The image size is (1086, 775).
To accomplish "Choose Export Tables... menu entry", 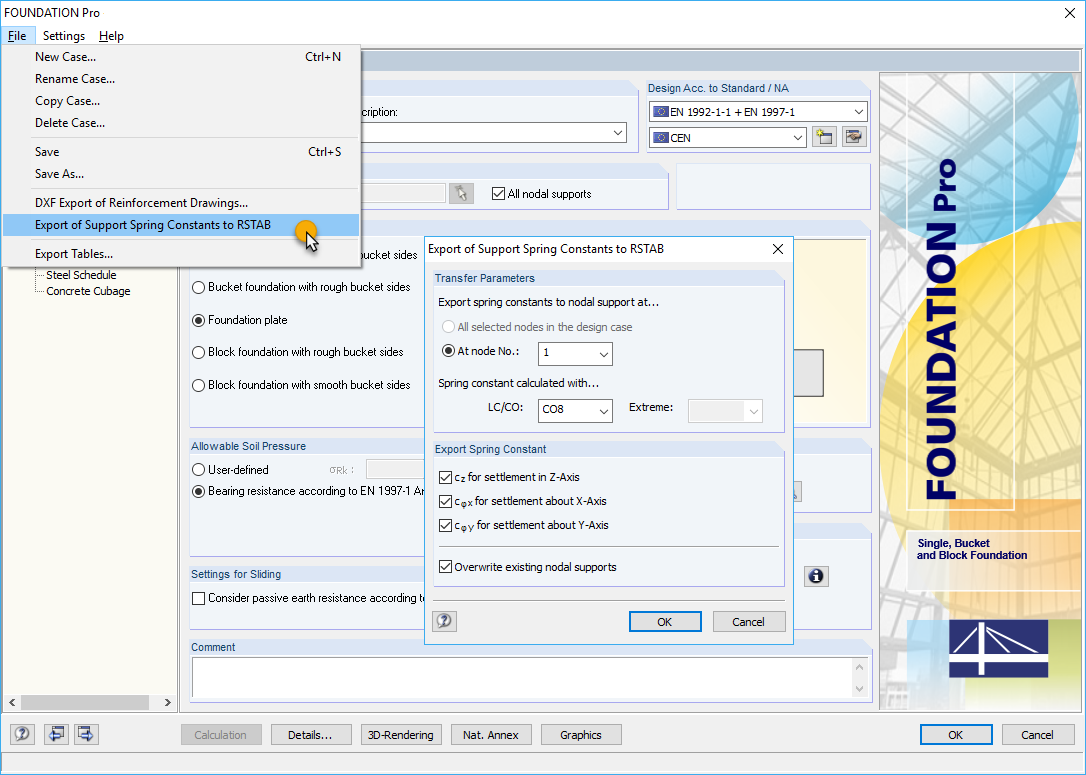I will click(181, 254).
